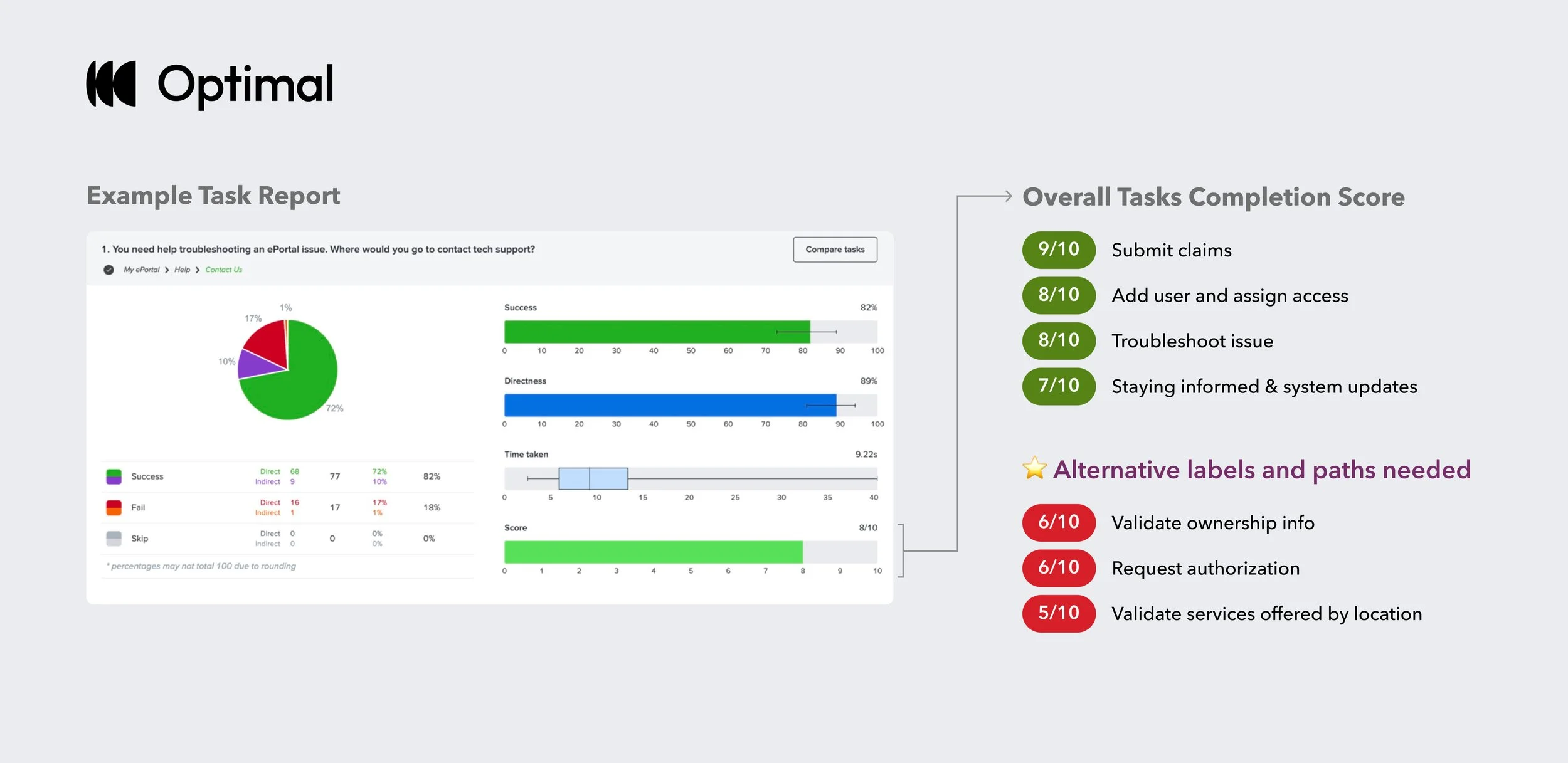Screen dimensions: 1568x763
Task: Click the yellow star icon
Action: [x=1034, y=468]
